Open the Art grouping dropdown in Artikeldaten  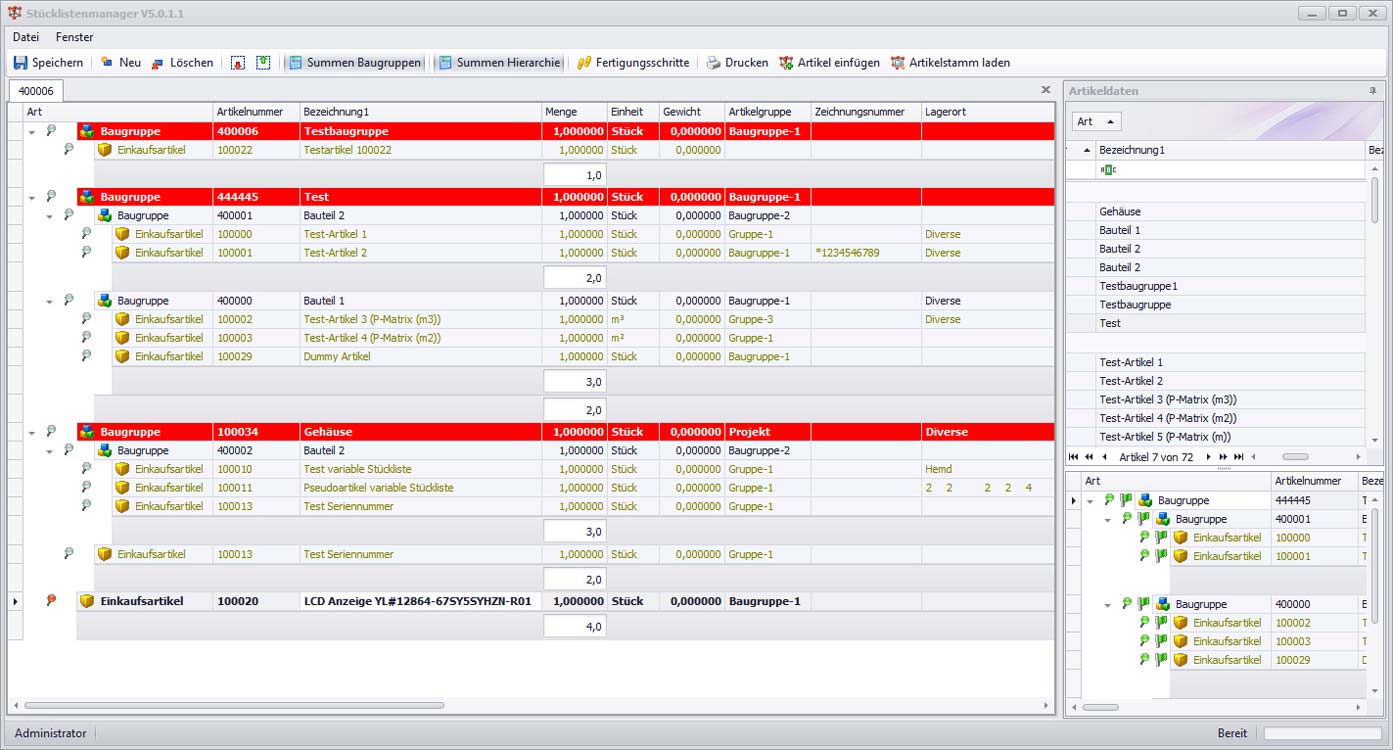point(1097,121)
